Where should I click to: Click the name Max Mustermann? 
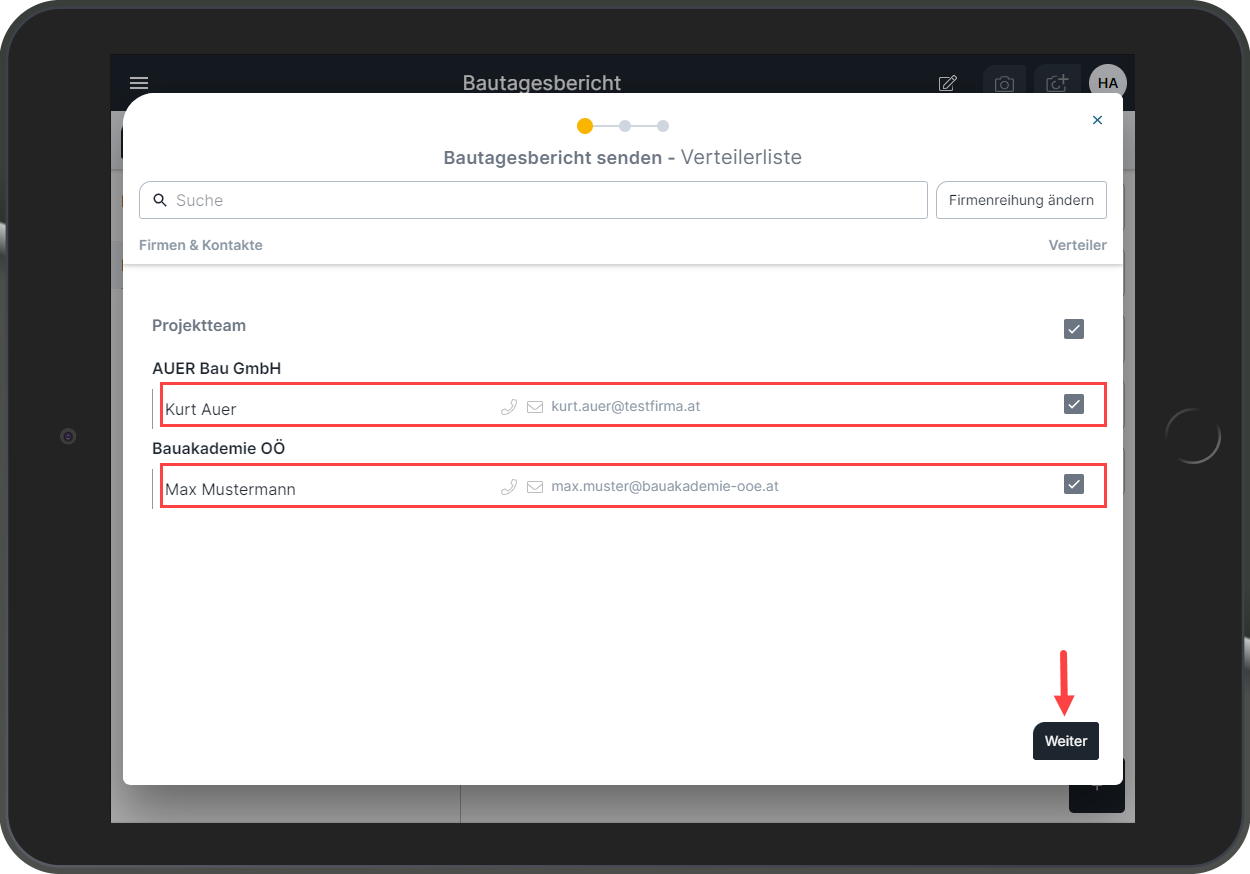[230, 489]
